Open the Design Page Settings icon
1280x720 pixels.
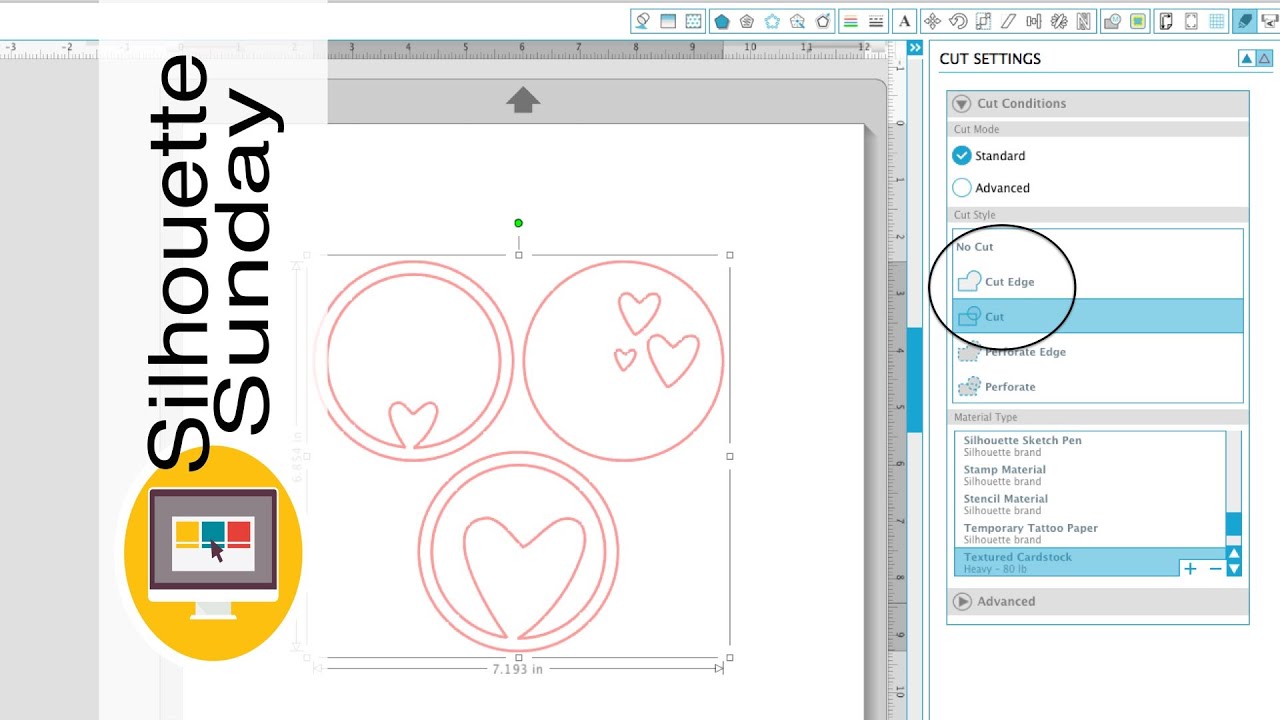click(1165, 20)
